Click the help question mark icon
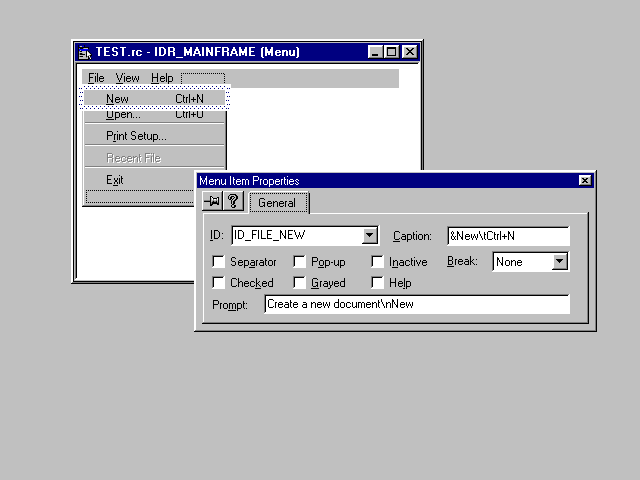 coord(233,202)
